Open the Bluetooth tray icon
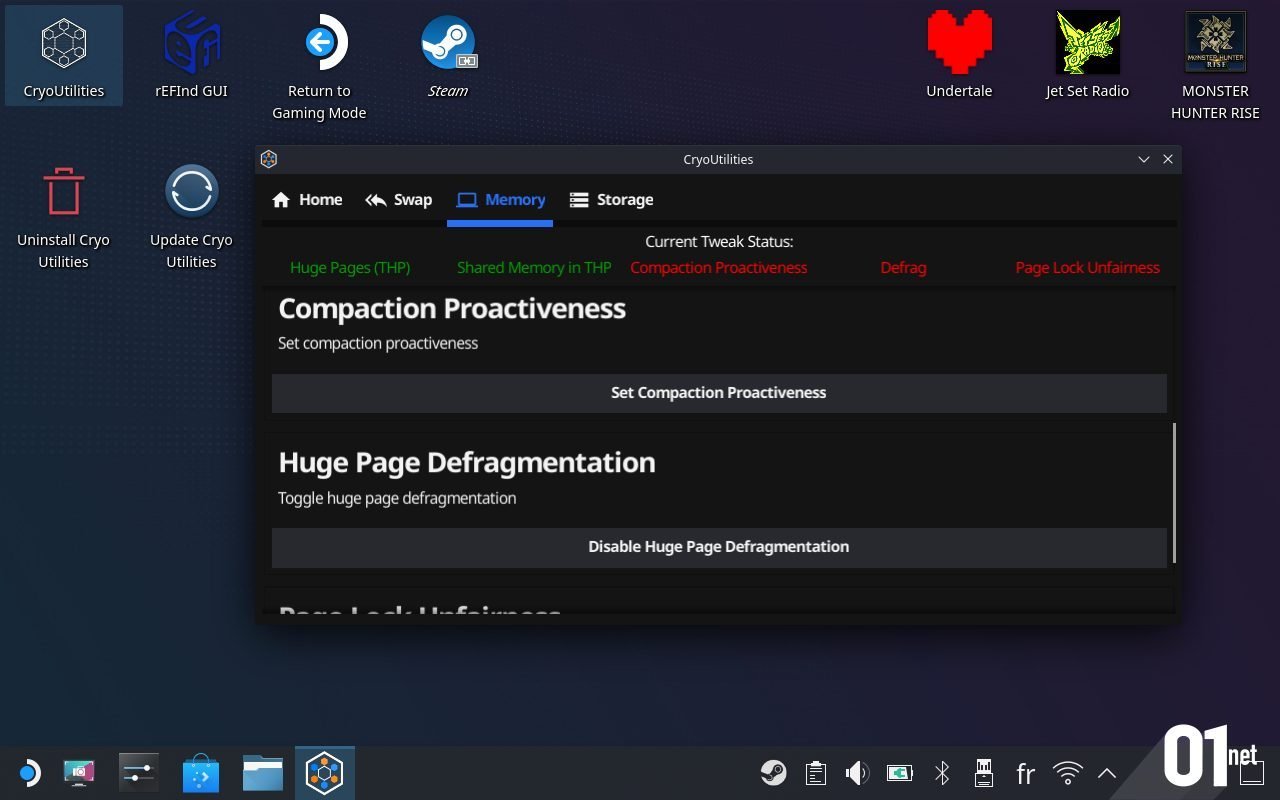 [x=941, y=773]
